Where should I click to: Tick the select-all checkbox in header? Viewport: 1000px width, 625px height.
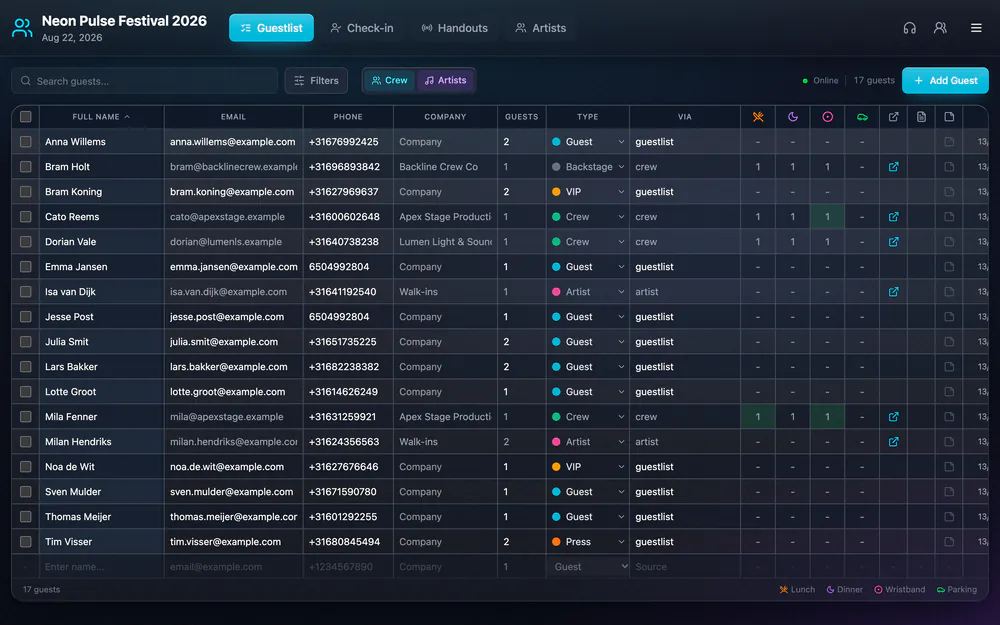(x=26, y=117)
